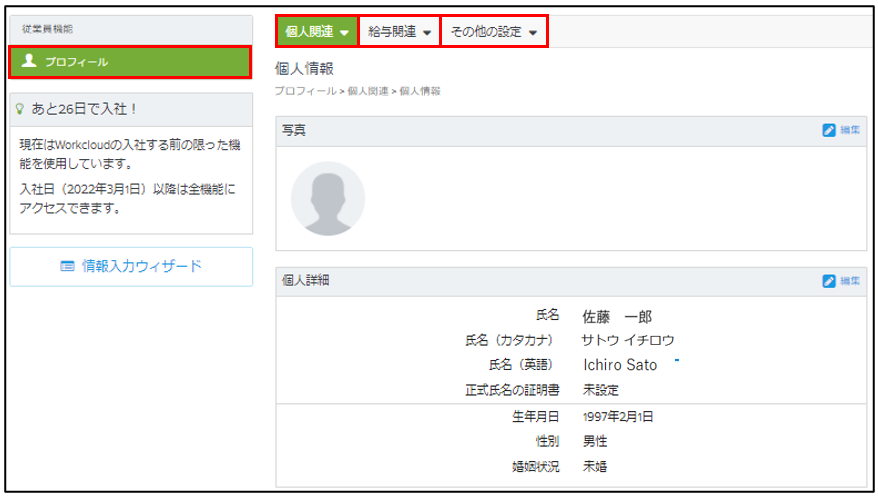Click the person icon beside プロフィール
Screen dimensions: 878x498
[29, 60]
